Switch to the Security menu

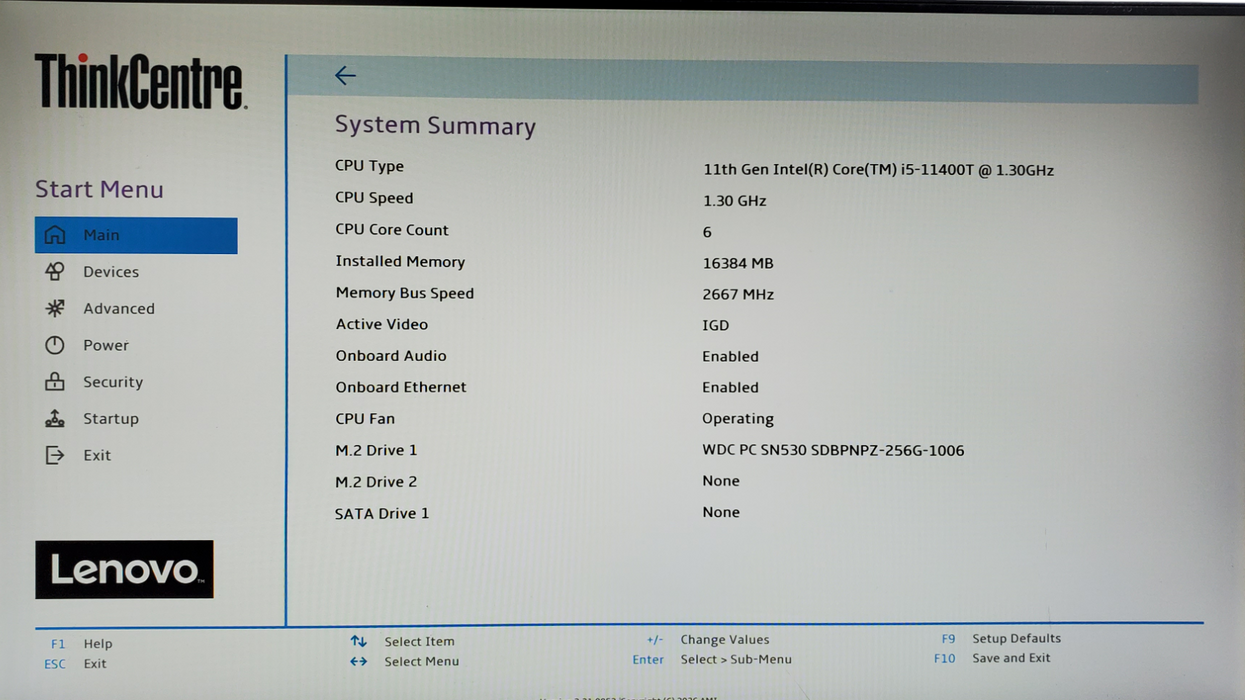click(113, 382)
